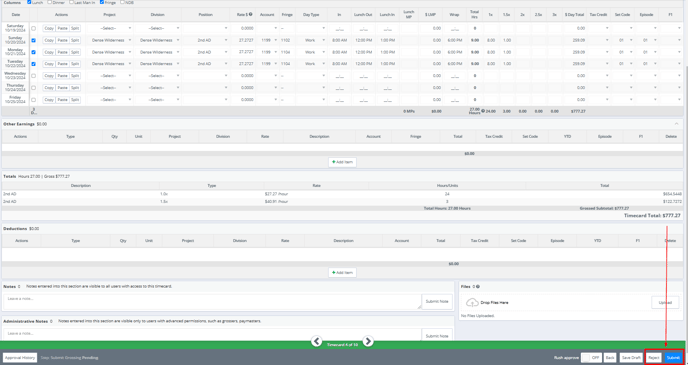
Task: Add an item under Other Earnings
Action: pos(342,162)
